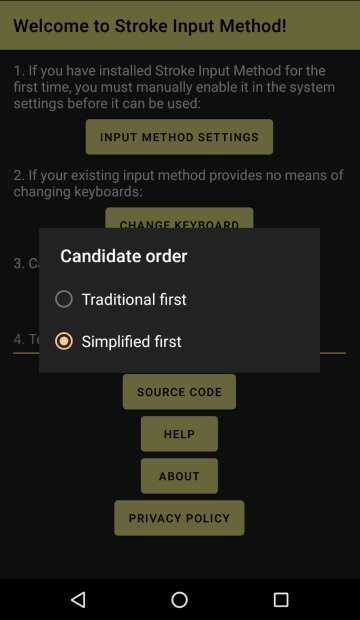Open the Source Code link button

pyautogui.click(x=179, y=392)
